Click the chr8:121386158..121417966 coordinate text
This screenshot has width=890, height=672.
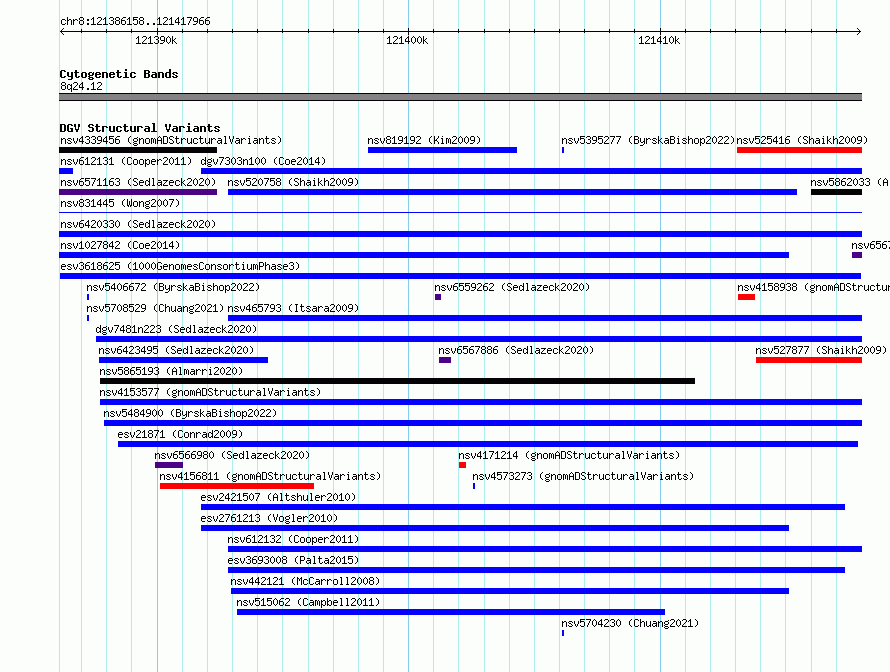(x=135, y=22)
